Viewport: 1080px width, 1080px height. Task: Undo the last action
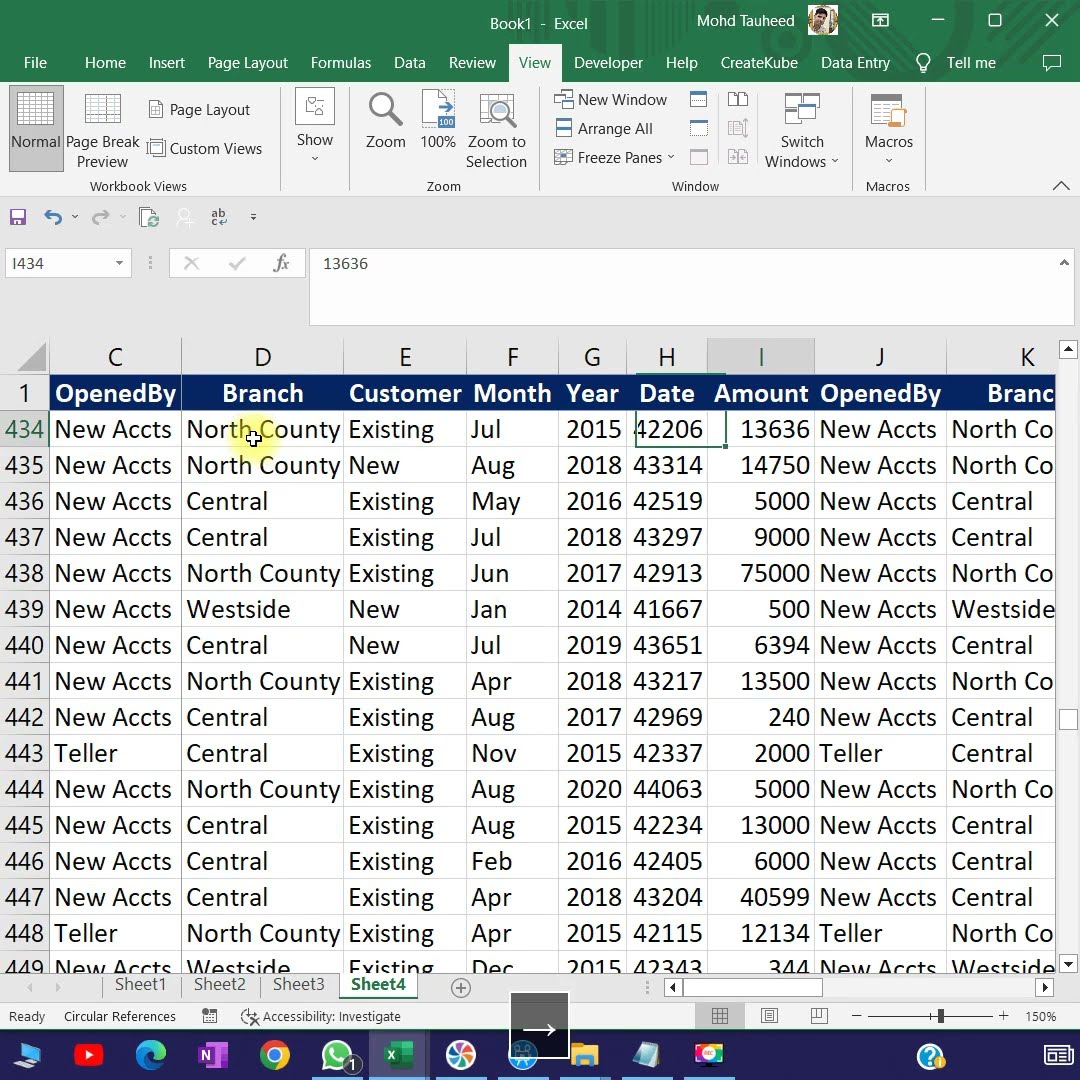click(53, 218)
